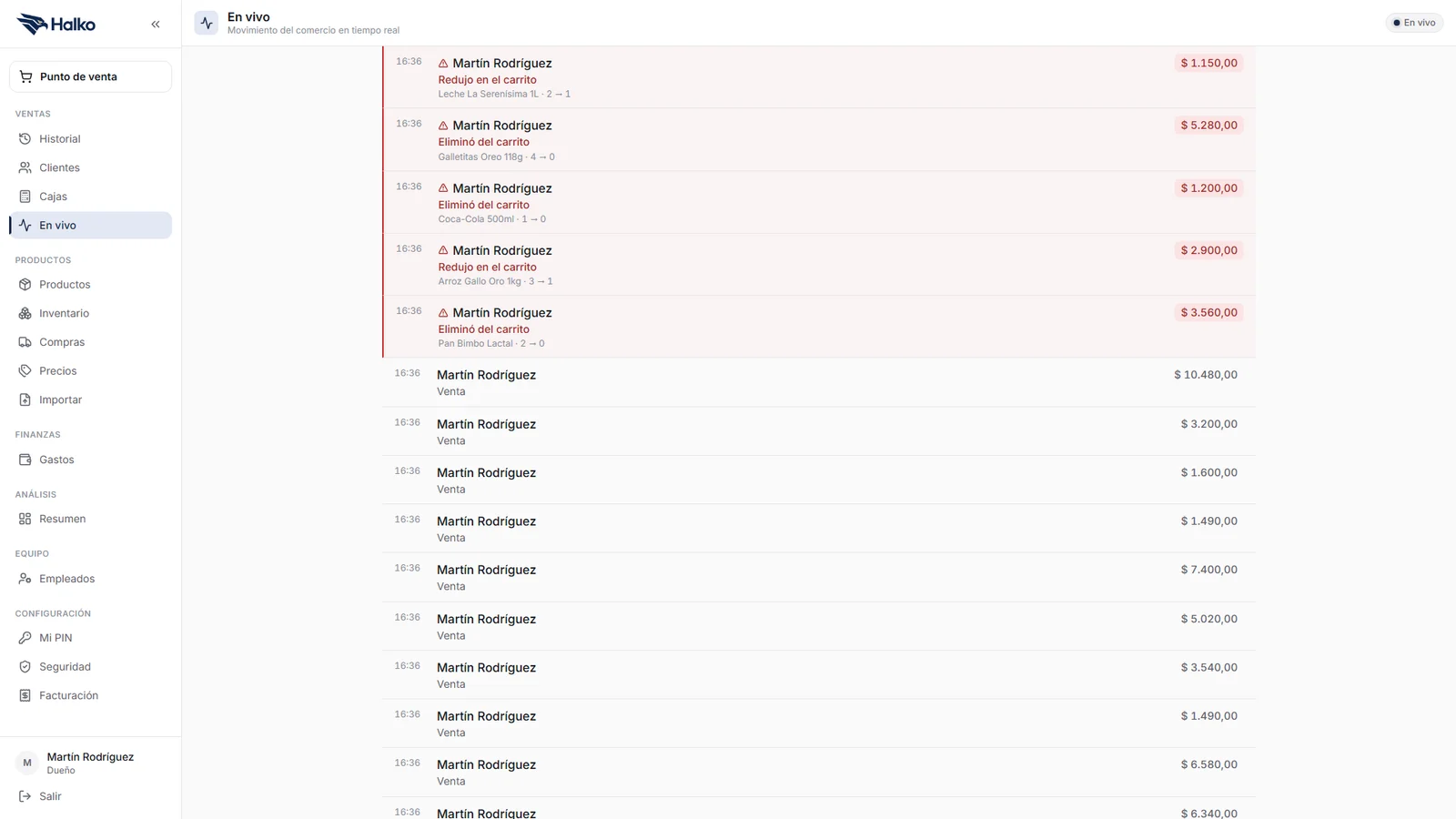1456x819 pixels.
Task: Click the Inventario stack icon
Action: (25, 313)
